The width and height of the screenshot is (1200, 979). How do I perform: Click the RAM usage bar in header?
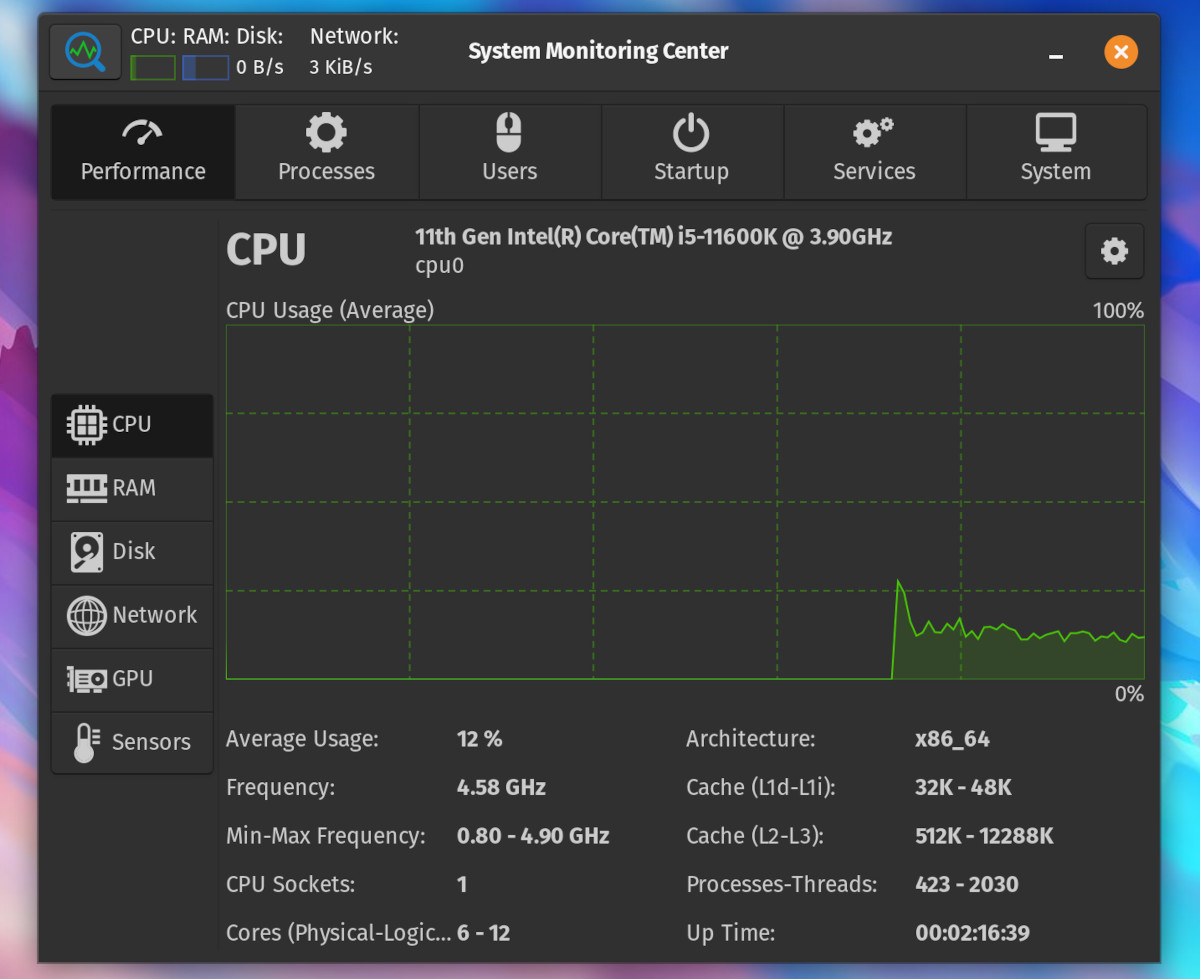tap(205, 68)
